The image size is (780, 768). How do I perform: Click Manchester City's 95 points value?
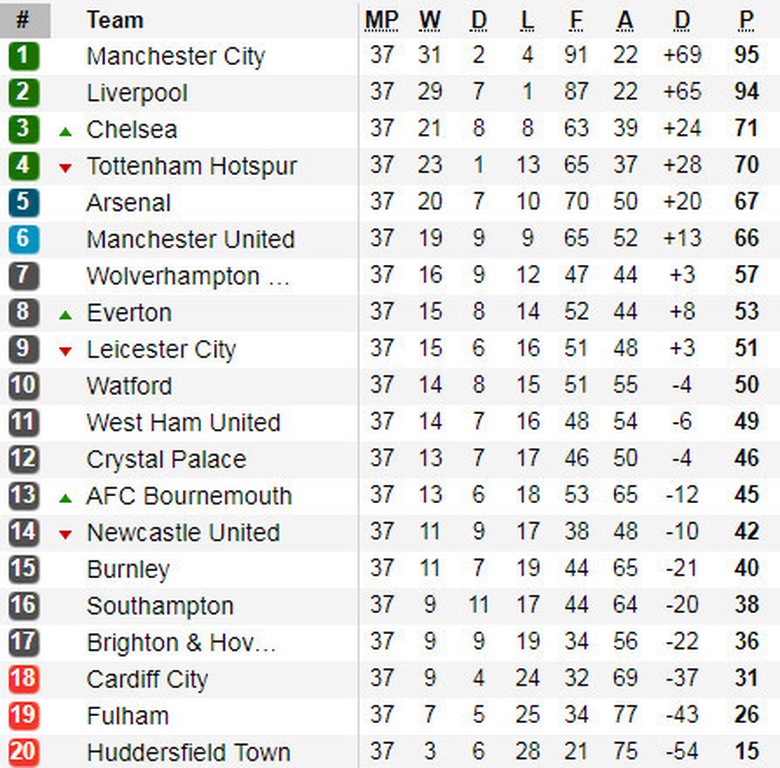pyautogui.click(x=746, y=56)
